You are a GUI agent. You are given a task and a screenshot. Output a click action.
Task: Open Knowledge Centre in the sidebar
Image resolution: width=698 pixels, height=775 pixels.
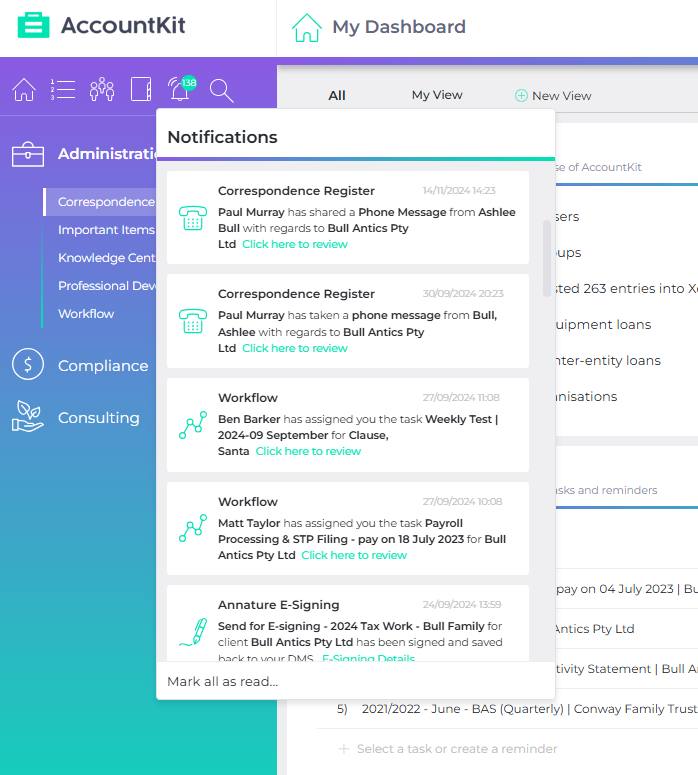[106, 258]
